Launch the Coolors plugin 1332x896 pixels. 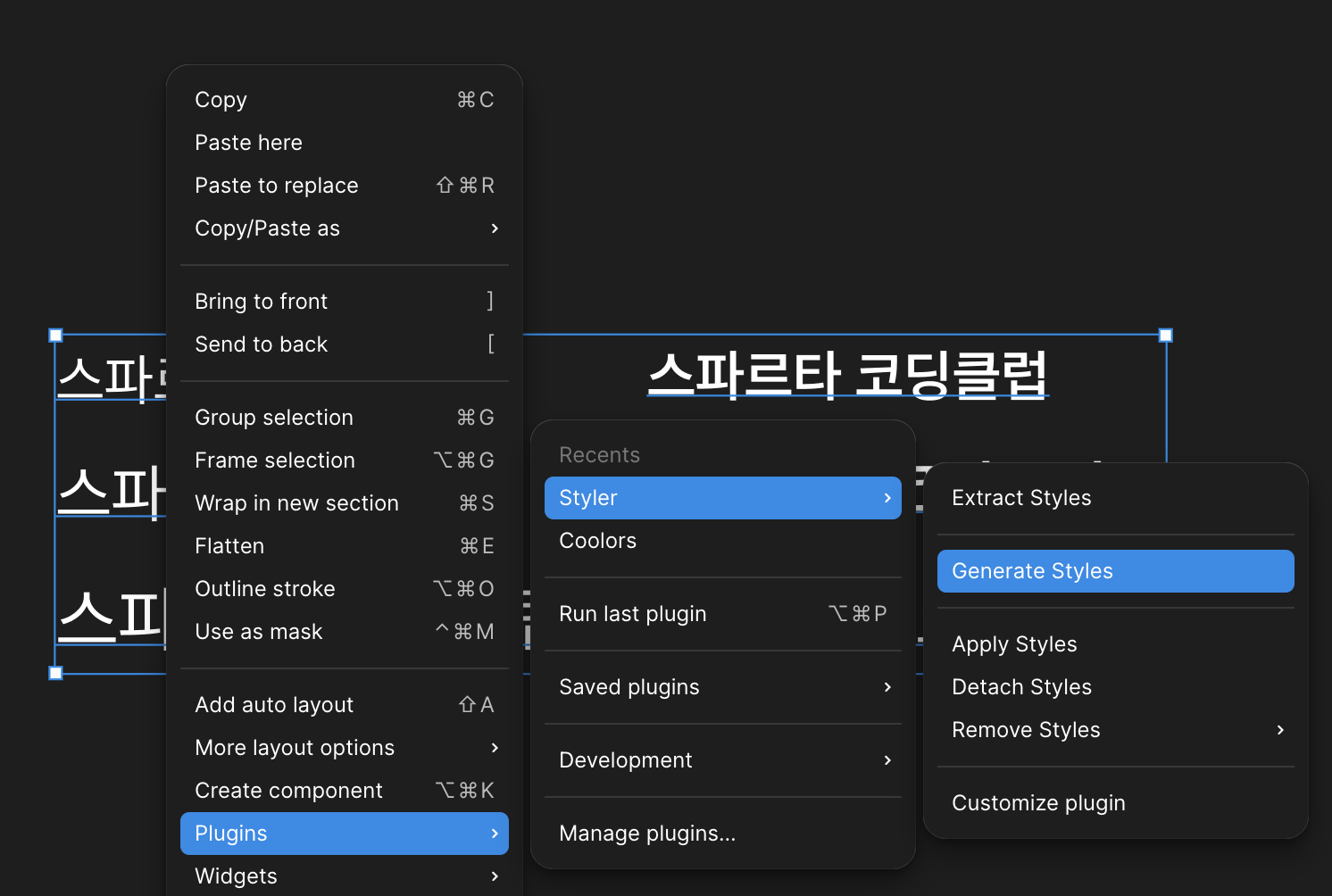pyautogui.click(x=723, y=541)
